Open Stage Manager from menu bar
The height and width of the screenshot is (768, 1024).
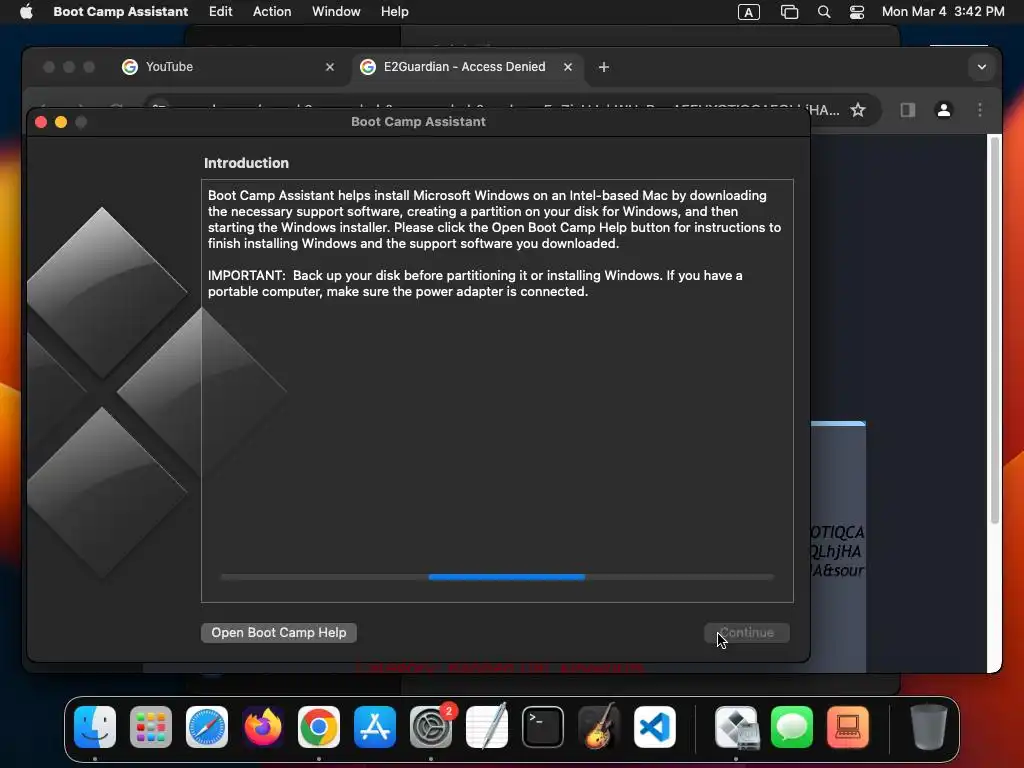pyautogui.click(x=789, y=12)
